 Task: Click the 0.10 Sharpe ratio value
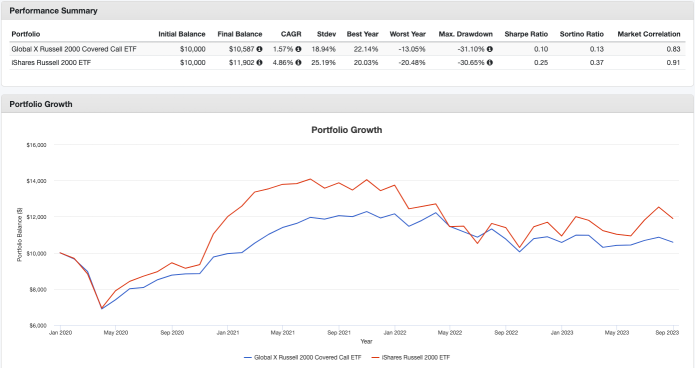tap(541, 49)
